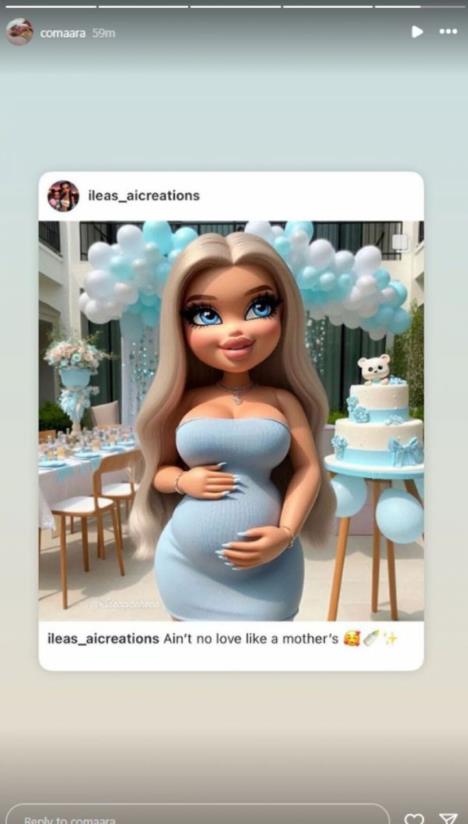Jump to the first story progress segment
Screen dimensions: 468x824
click(50, 7)
